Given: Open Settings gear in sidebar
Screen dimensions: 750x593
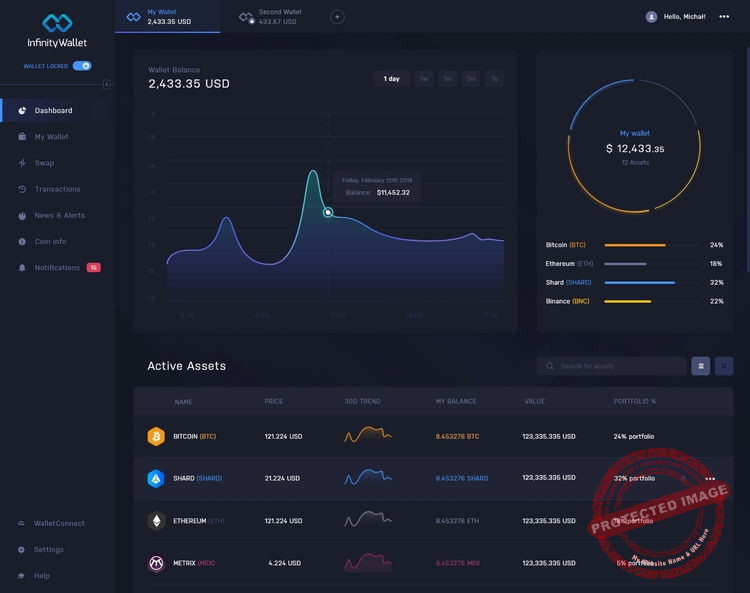Looking at the screenshot, I should point(22,549).
